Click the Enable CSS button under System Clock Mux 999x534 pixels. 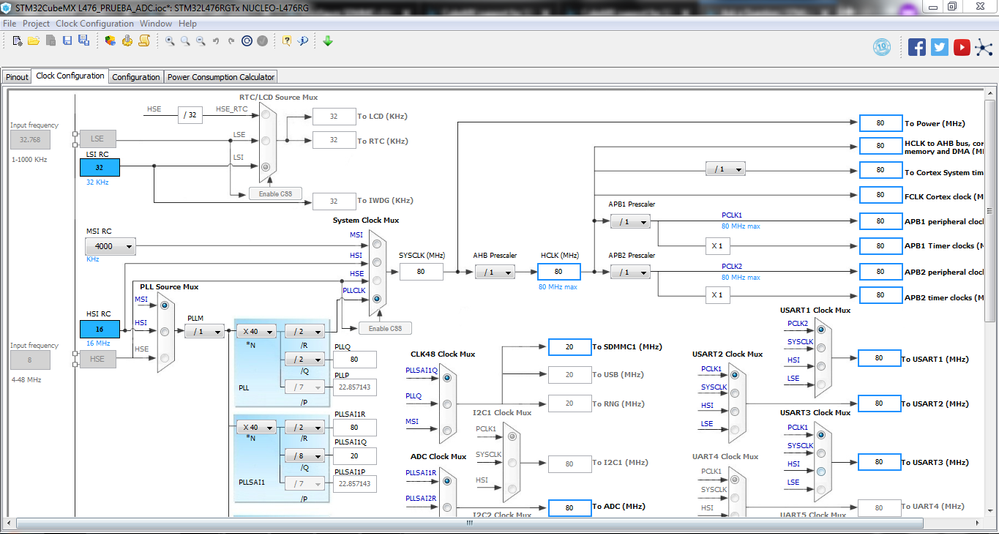pos(385,328)
